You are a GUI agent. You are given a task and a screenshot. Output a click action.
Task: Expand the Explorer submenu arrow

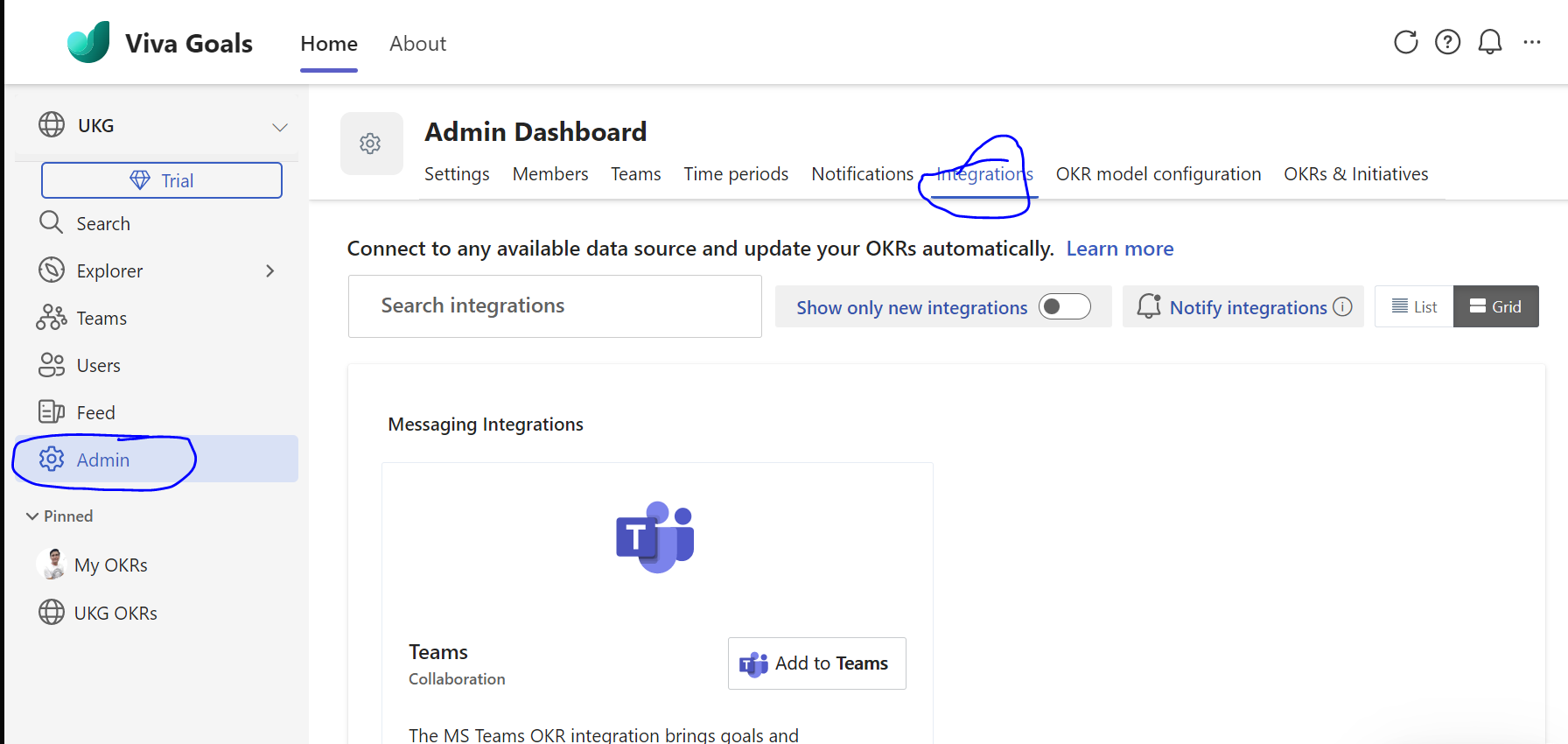270,270
